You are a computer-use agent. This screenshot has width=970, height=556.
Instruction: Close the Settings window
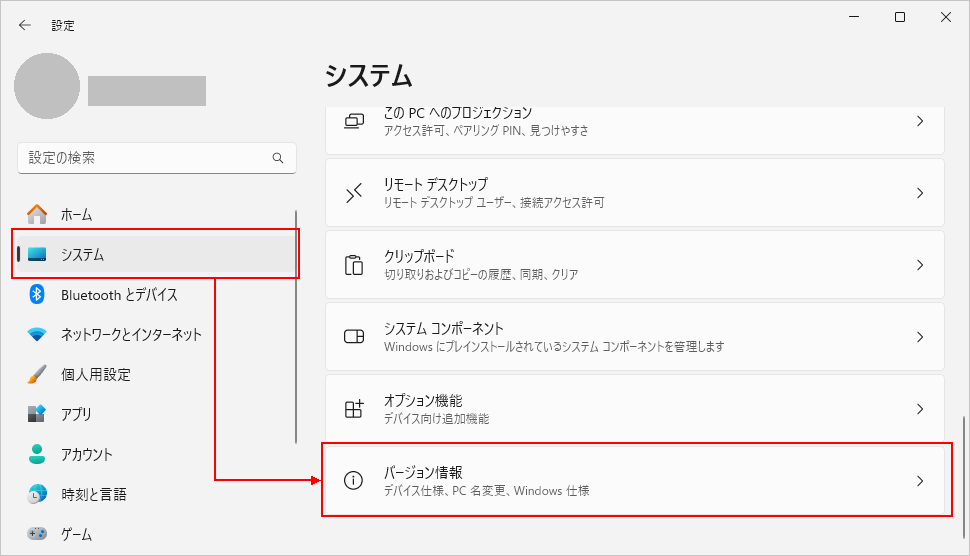[946, 17]
